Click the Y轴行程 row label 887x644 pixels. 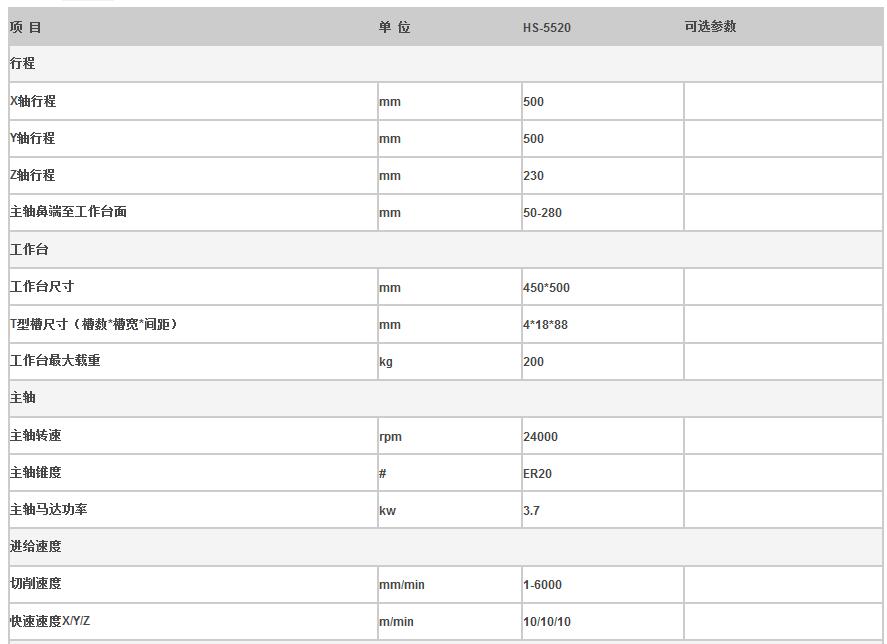coord(33,138)
